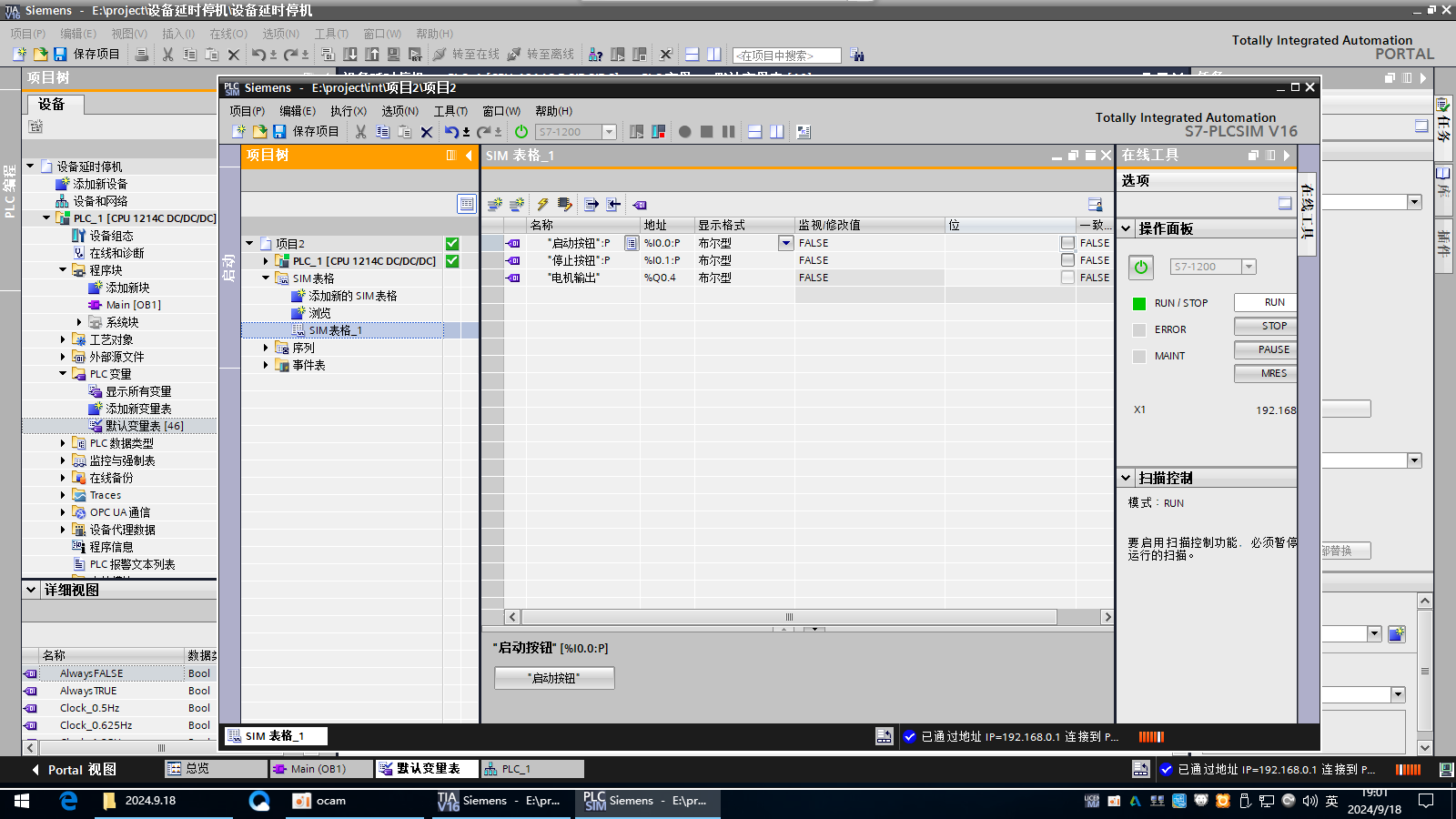Click lightning bolt modify icon in SIM table toolbar
This screenshot has height=819, width=1456.
pos(542,205)
